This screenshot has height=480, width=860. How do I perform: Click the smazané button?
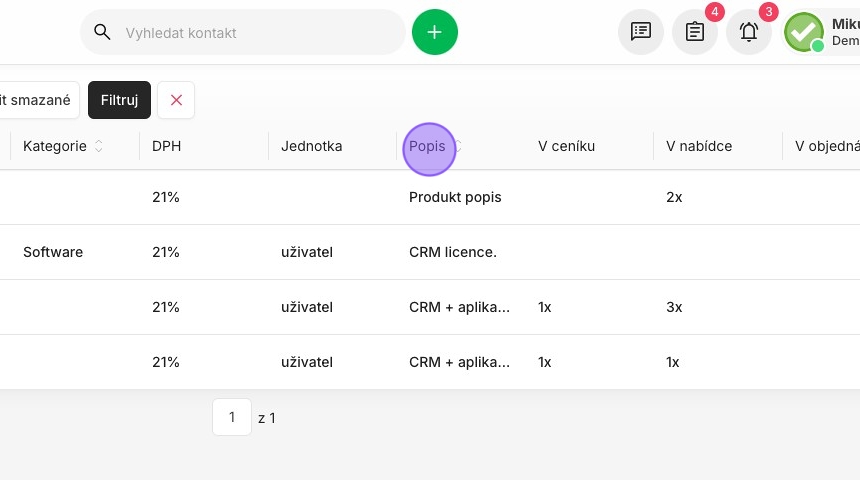(36, 100)
